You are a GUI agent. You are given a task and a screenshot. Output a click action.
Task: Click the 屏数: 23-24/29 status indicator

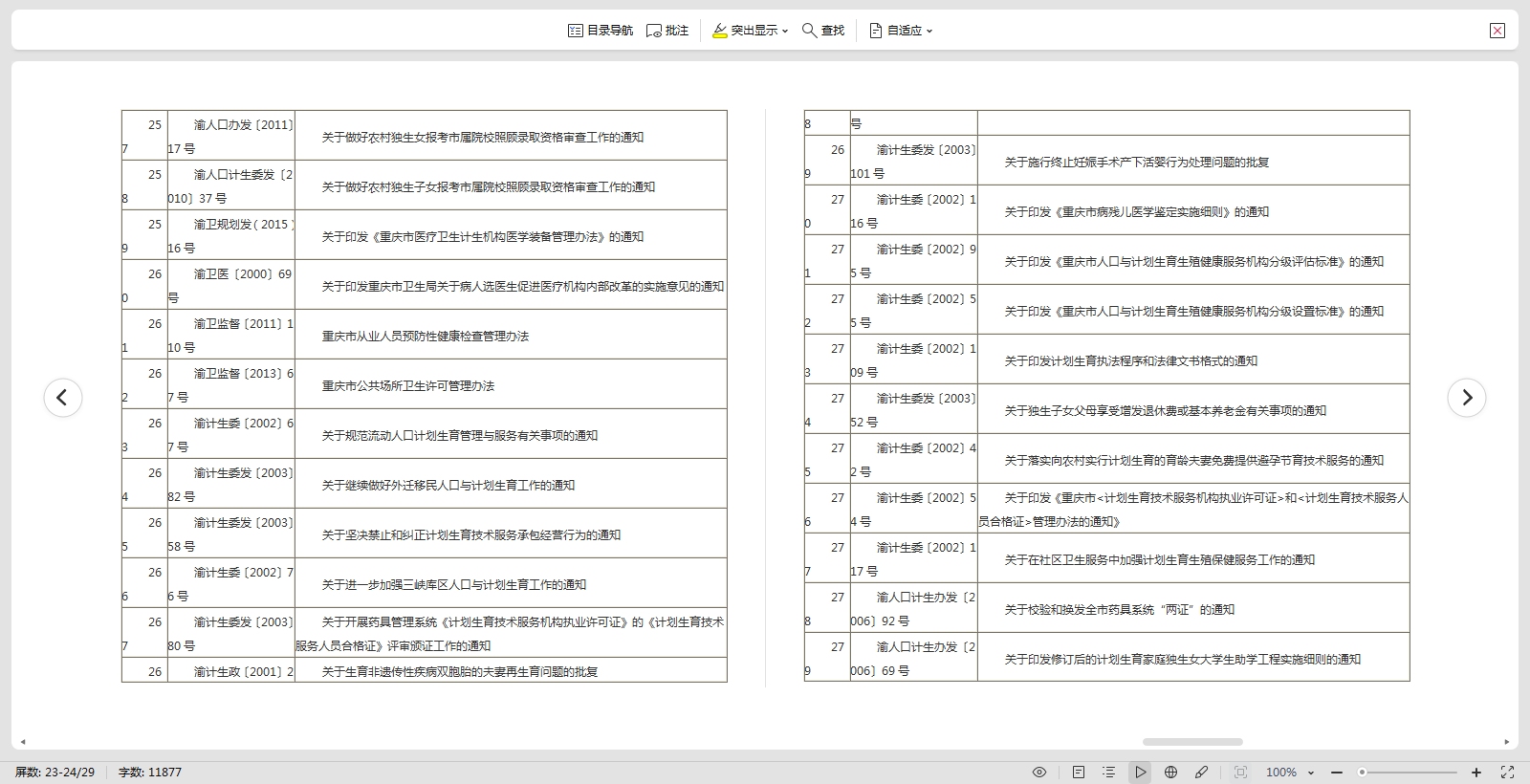[55, 773]
